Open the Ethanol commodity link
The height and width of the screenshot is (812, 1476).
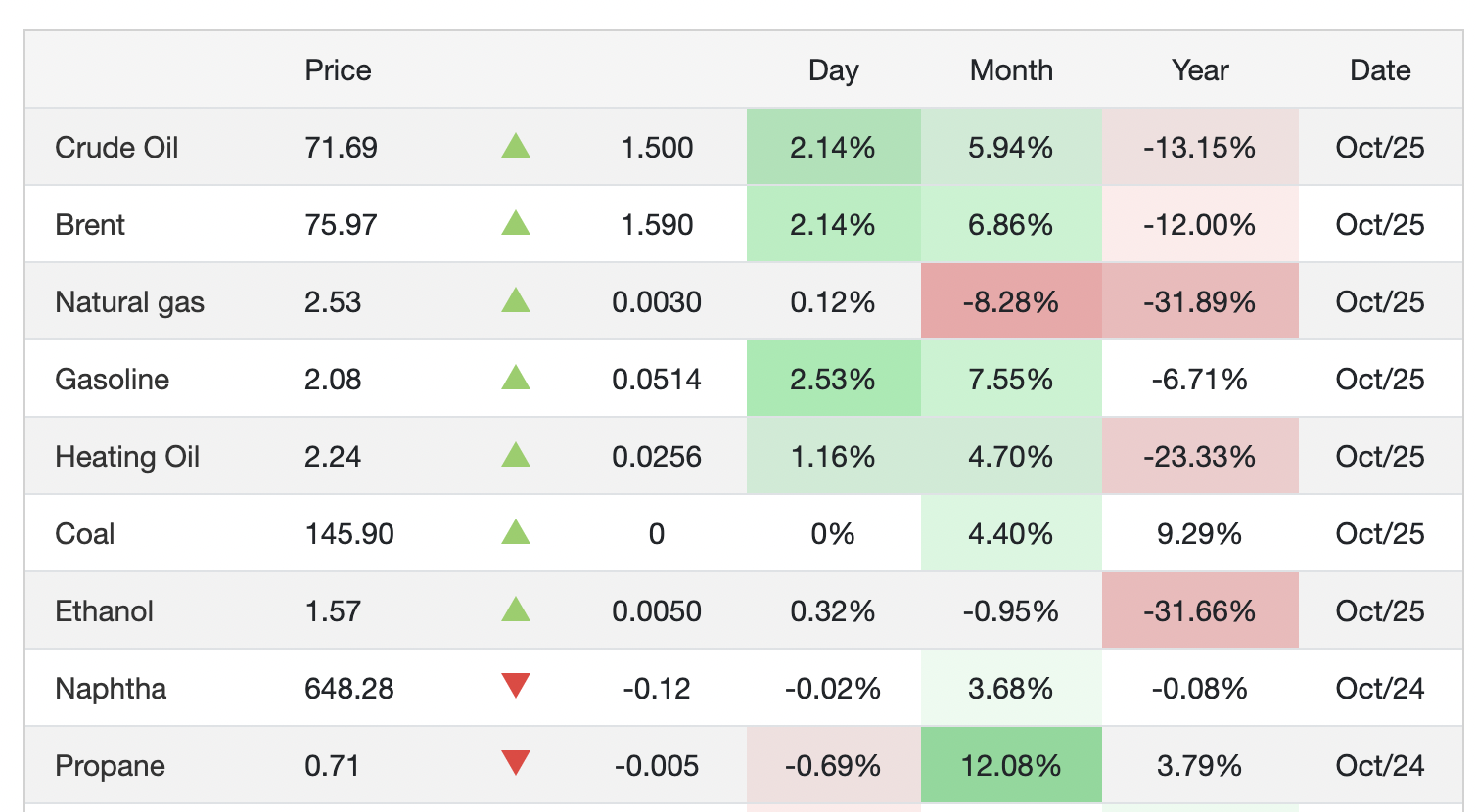104,611
